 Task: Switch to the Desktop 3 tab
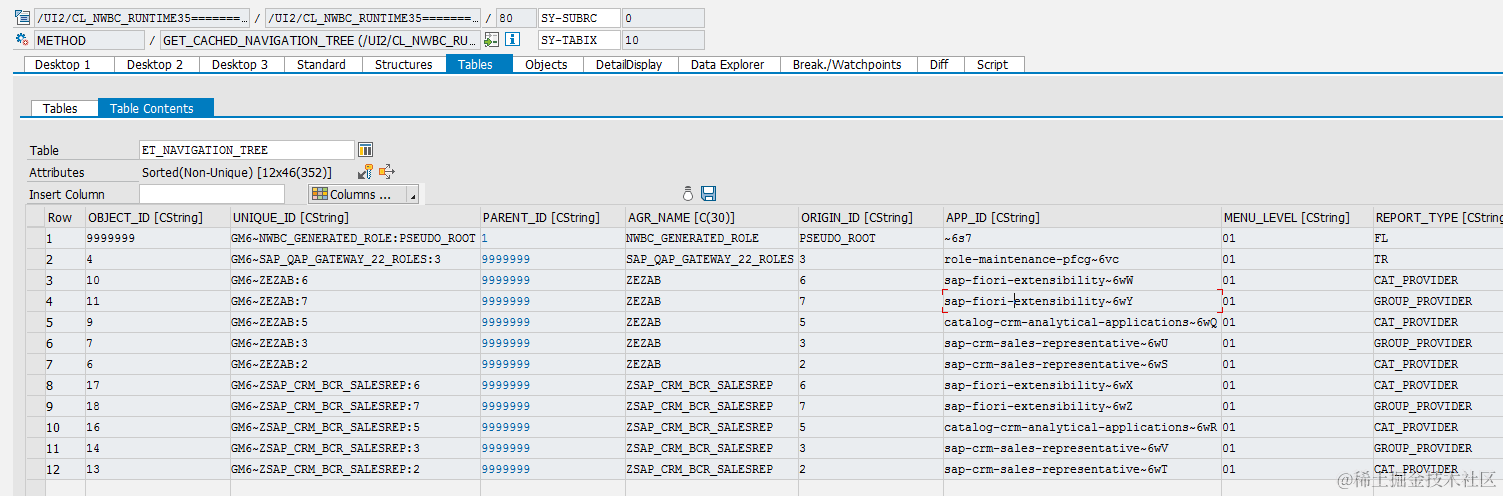(240, 64)
